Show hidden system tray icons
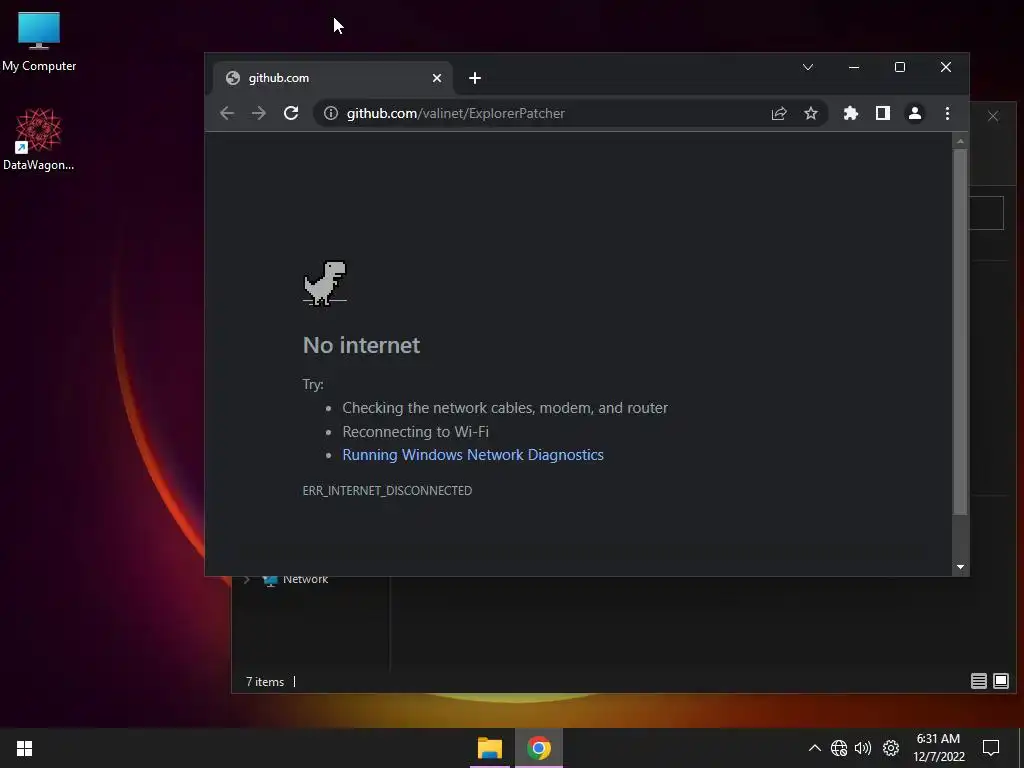This screenshot has width=1024, height=768. (814, 748)
